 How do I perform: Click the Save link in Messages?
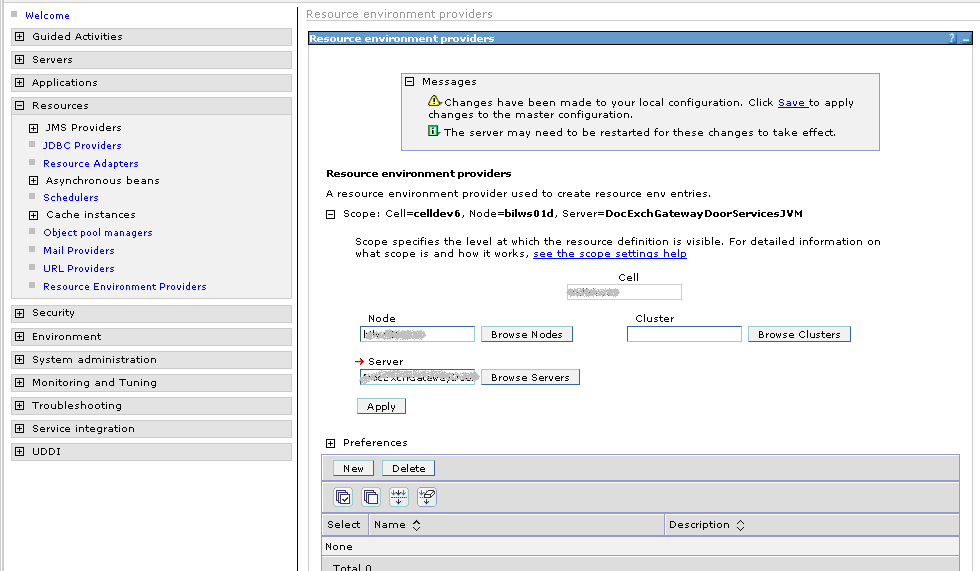[791, 103]
